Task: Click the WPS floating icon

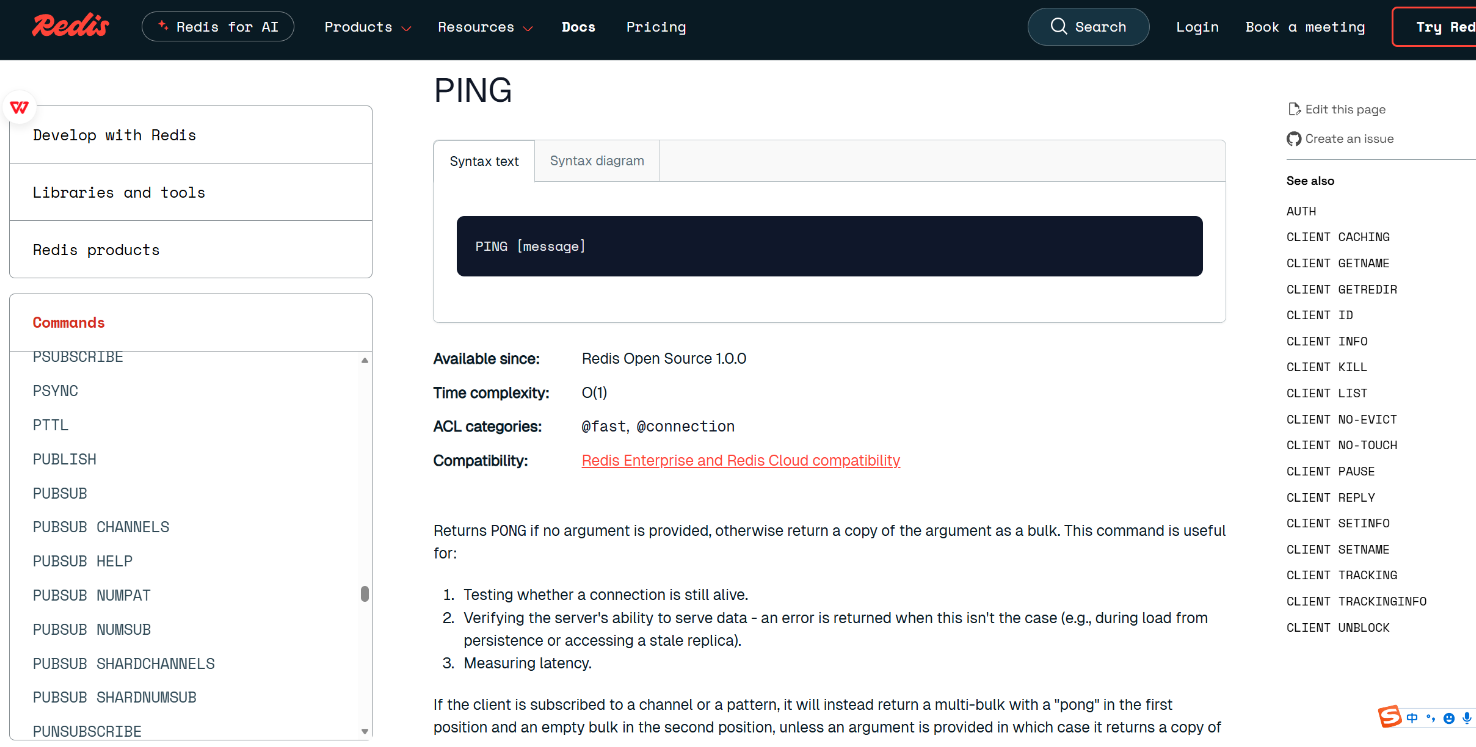Action: pyautogui.click(x=19, y=107)
